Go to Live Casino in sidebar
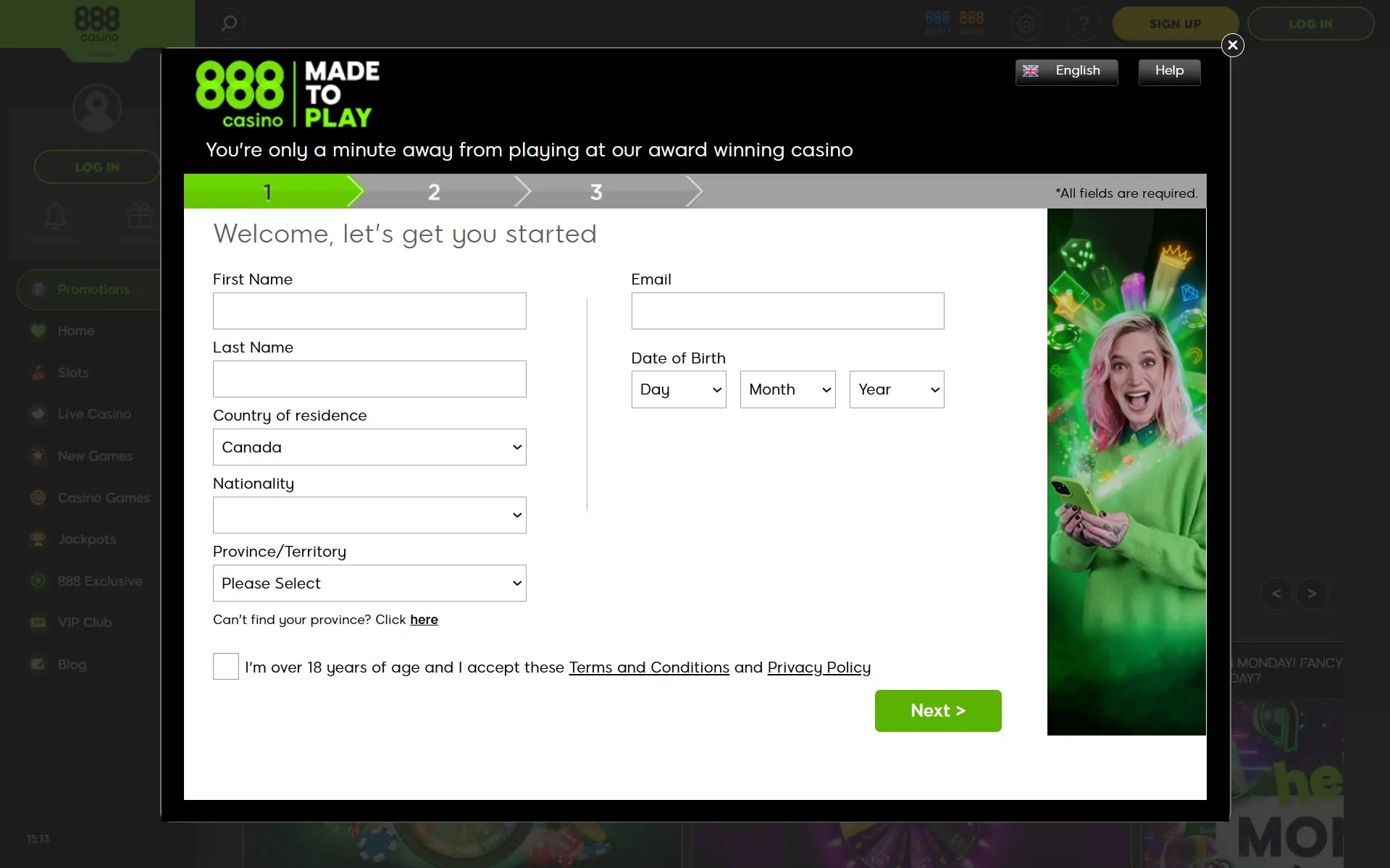 94,414
